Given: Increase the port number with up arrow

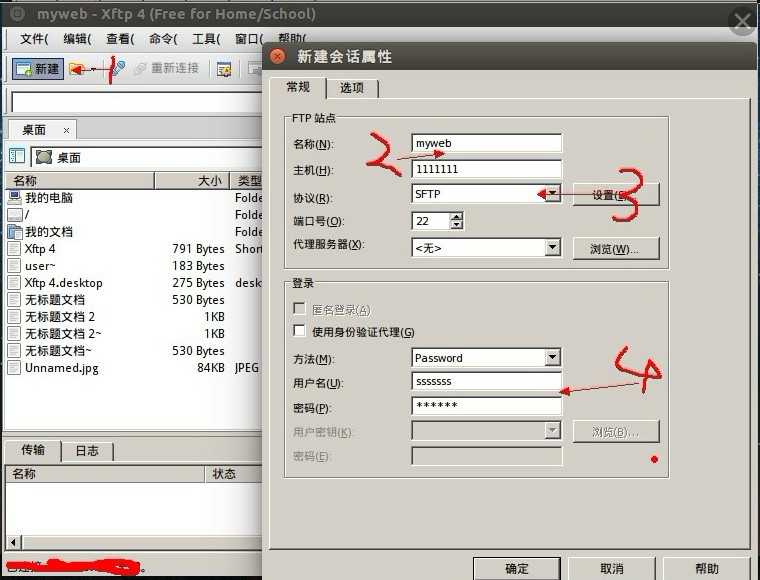Looking at the screenshot, I should (x=457, y=217).
